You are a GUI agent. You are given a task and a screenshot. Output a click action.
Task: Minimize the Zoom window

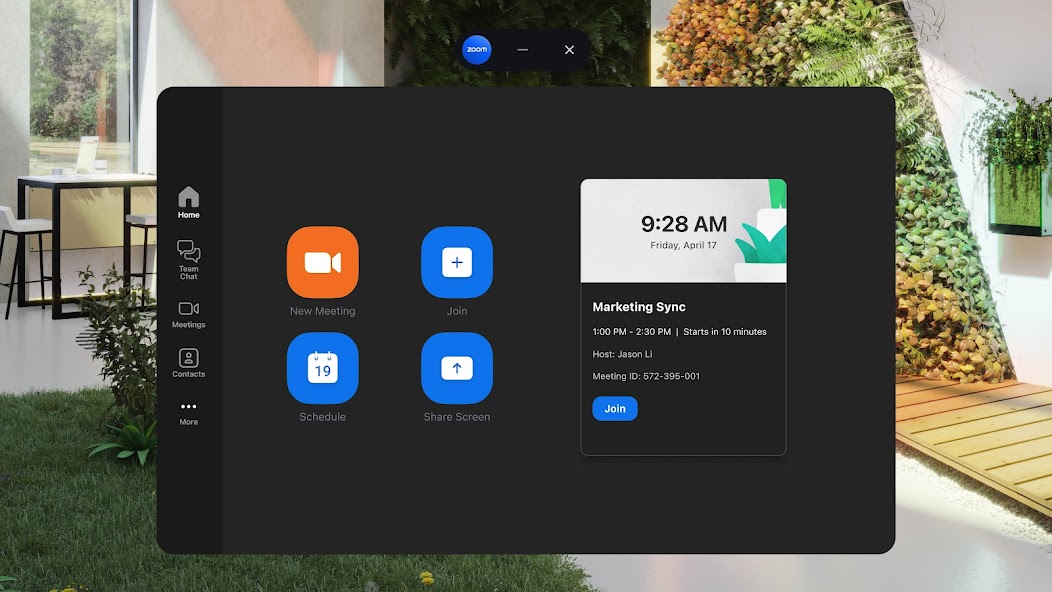click(522, 50)
